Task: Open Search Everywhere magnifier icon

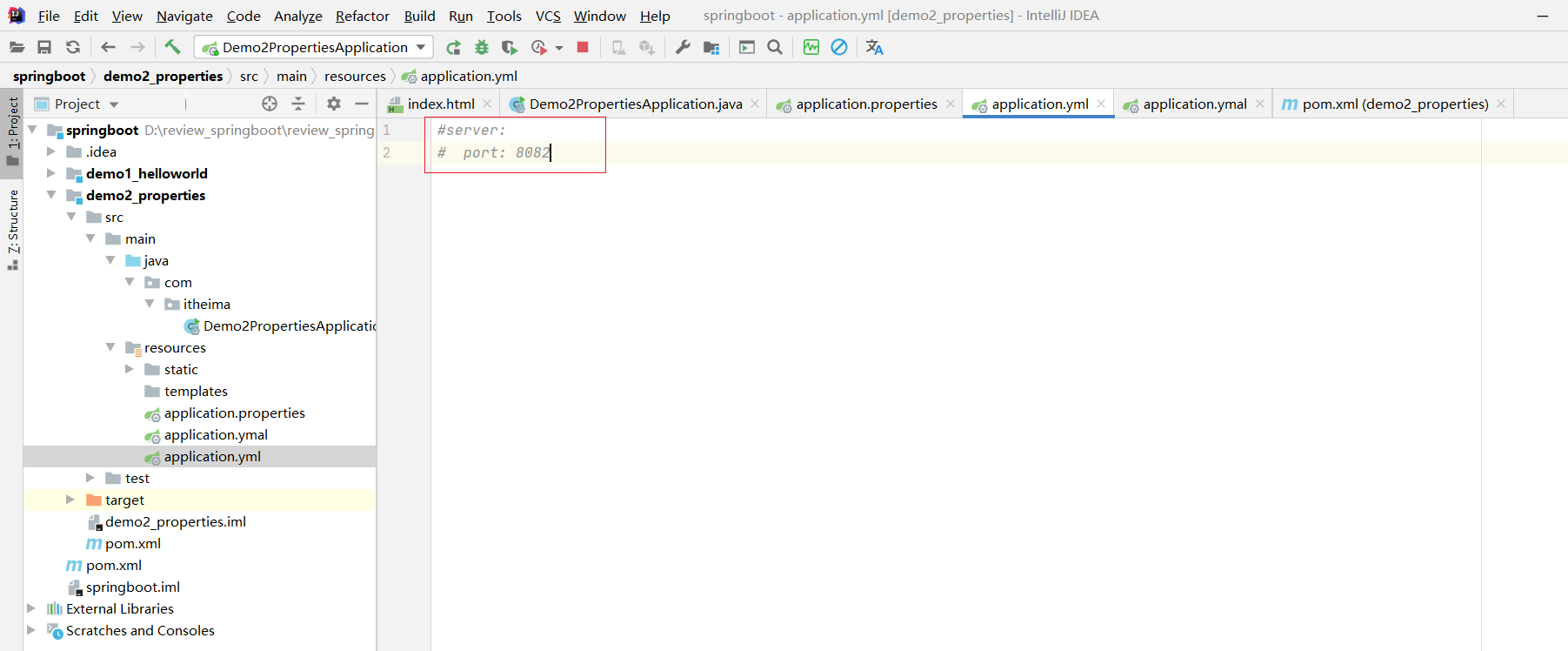Action: 775,47
